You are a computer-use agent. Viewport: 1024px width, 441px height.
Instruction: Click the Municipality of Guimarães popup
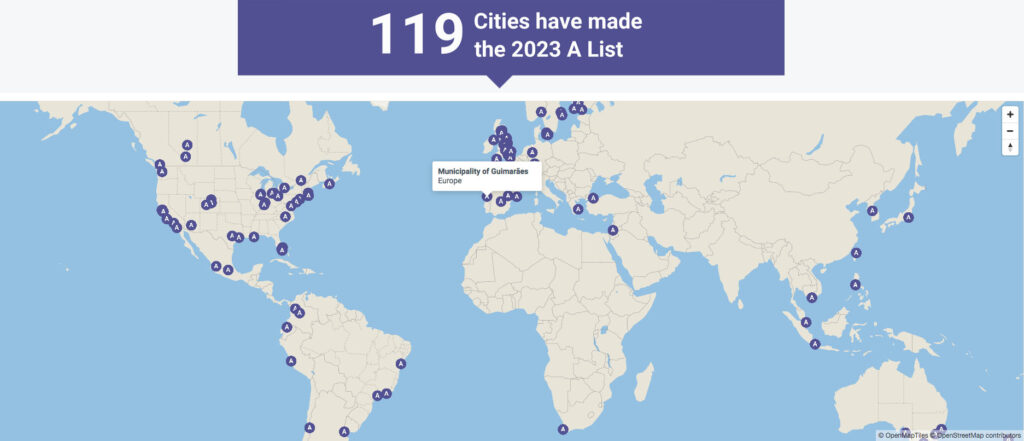pos(487,176)
